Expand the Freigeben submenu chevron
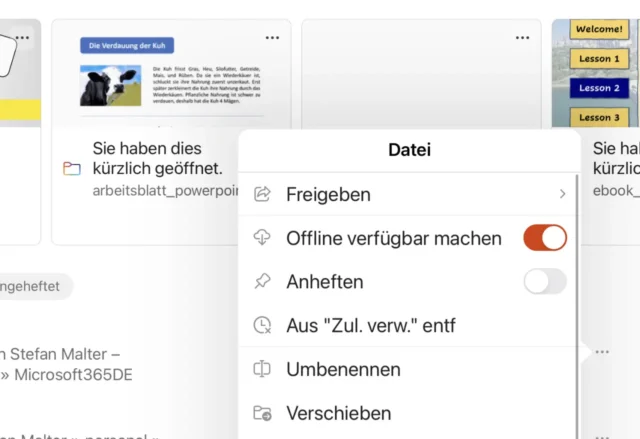Screen dimensions: 640x439 point(562,194)
